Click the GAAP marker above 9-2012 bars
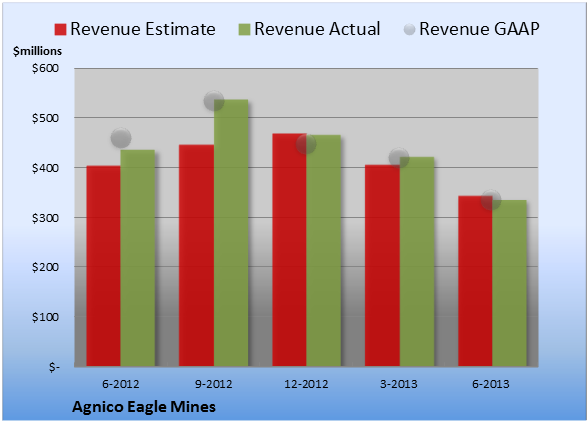This screenshot has height=422, width=588. point(214,101)
